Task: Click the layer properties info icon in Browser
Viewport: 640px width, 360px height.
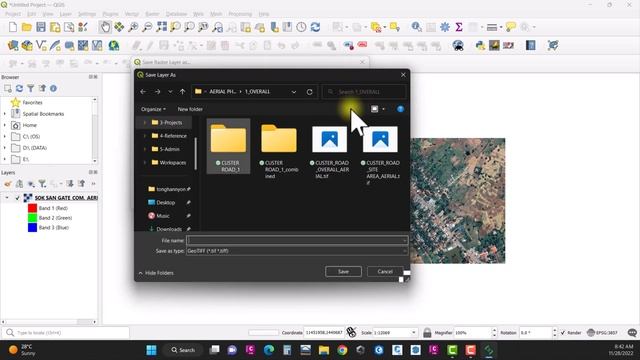Action: point(53,88)
